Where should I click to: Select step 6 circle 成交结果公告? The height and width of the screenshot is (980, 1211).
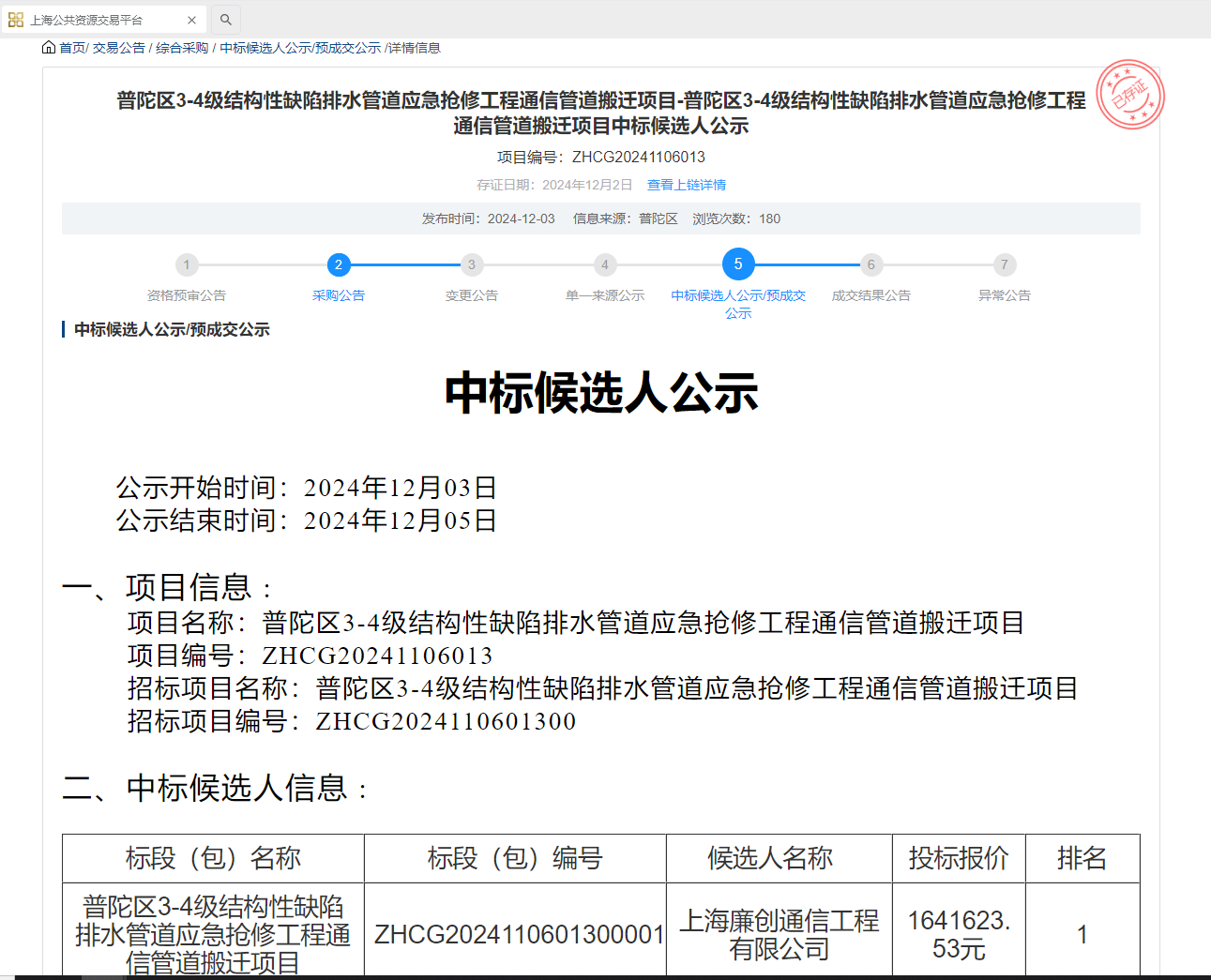[871, 264]
